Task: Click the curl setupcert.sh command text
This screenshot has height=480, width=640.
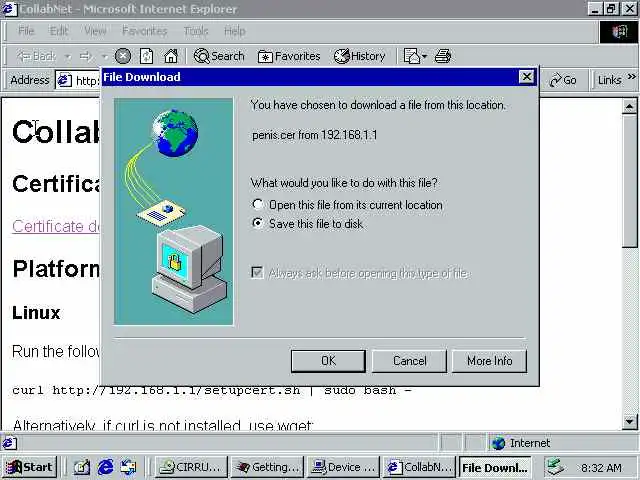Action: pyautogui.click(x=212, y=391)
